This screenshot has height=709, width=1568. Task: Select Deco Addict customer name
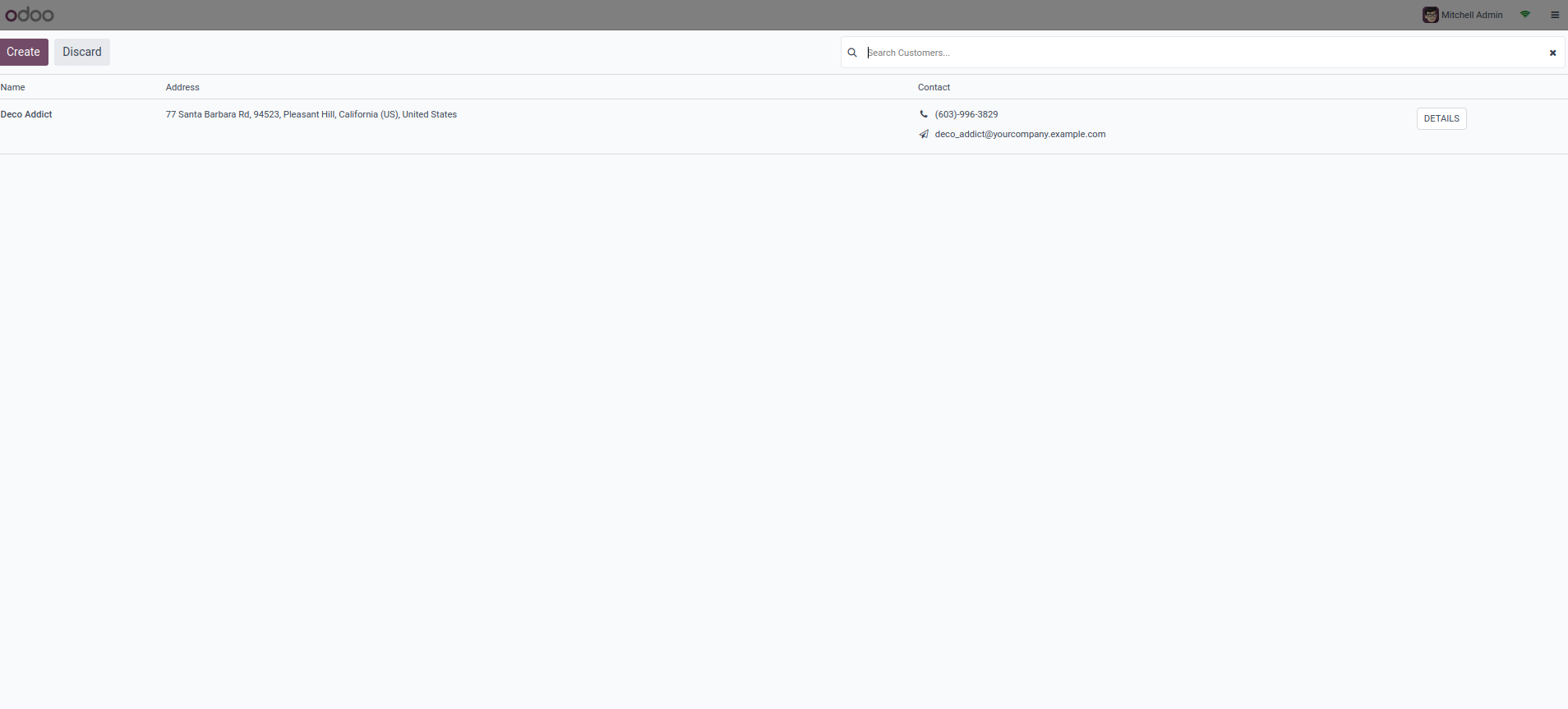coord(26,114)
